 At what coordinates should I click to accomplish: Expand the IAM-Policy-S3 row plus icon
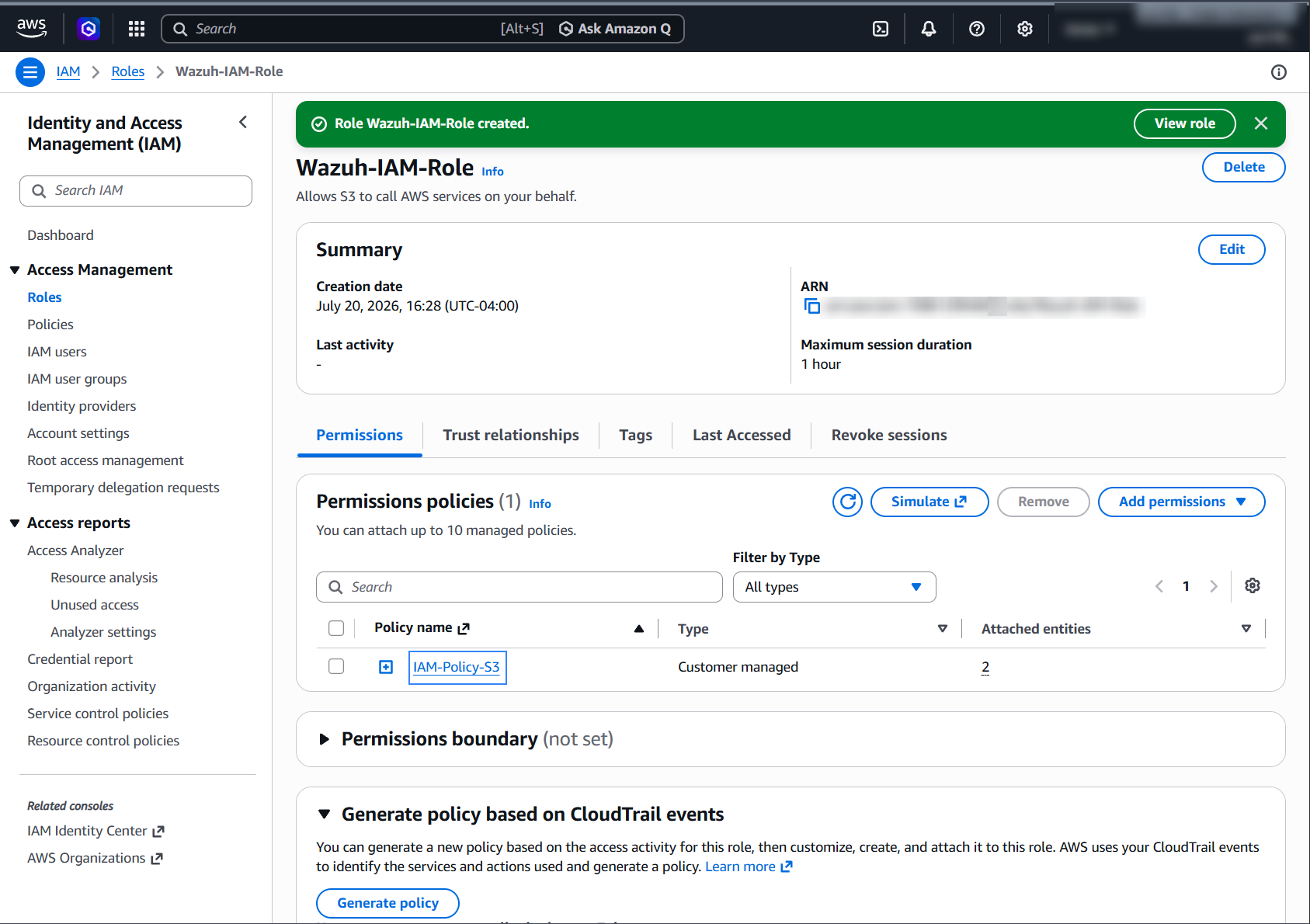[x=386, y=667]
